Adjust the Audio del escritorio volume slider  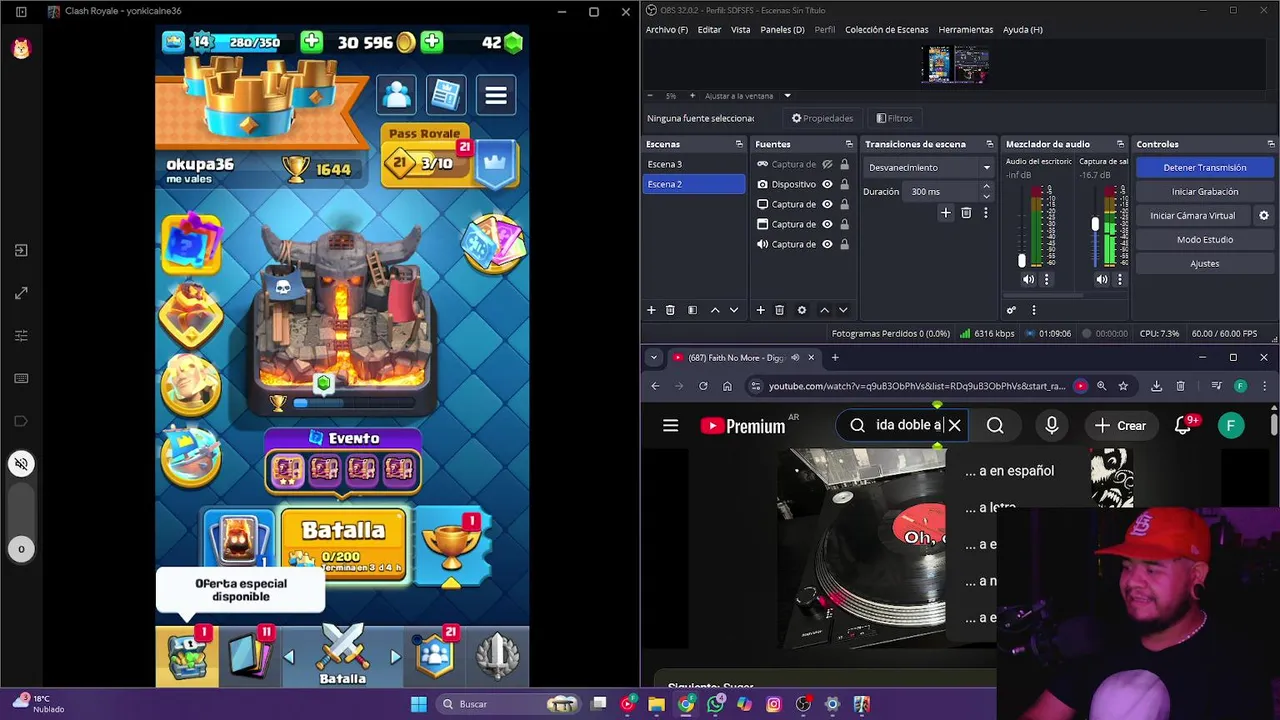click(x=1022, y=260)
